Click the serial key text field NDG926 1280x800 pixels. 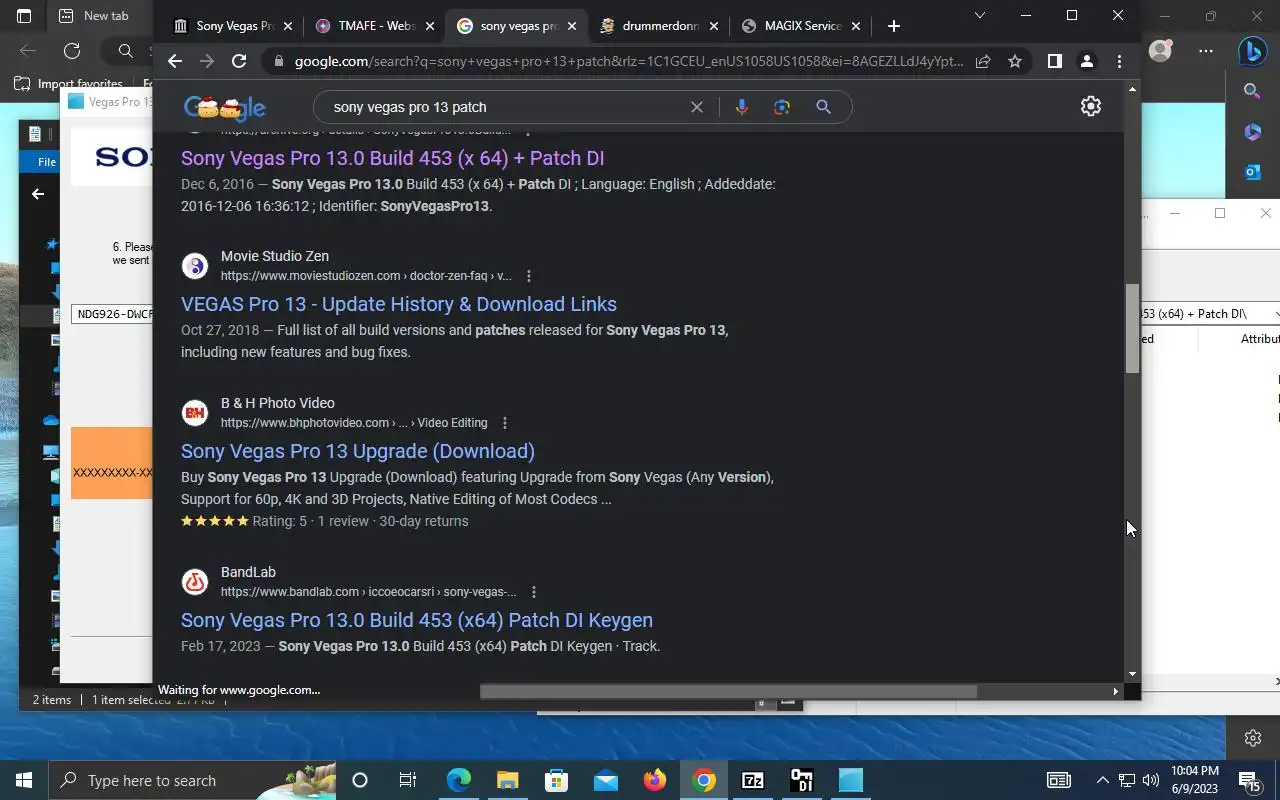112,314
